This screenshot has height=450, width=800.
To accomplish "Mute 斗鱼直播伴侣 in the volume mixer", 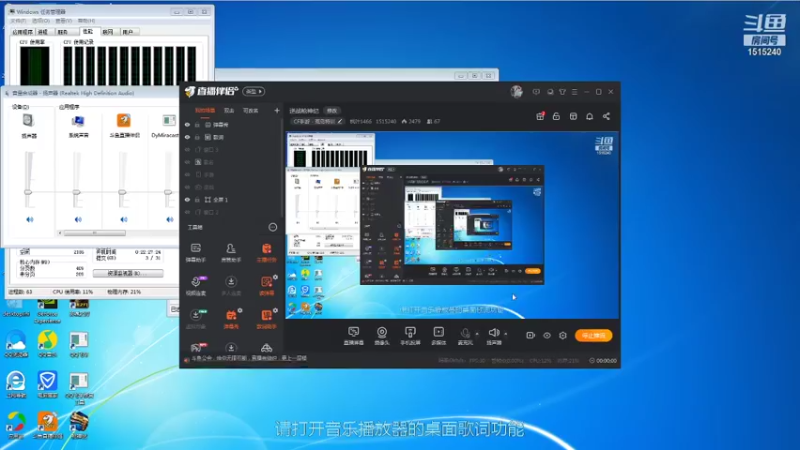I will 124,219.
